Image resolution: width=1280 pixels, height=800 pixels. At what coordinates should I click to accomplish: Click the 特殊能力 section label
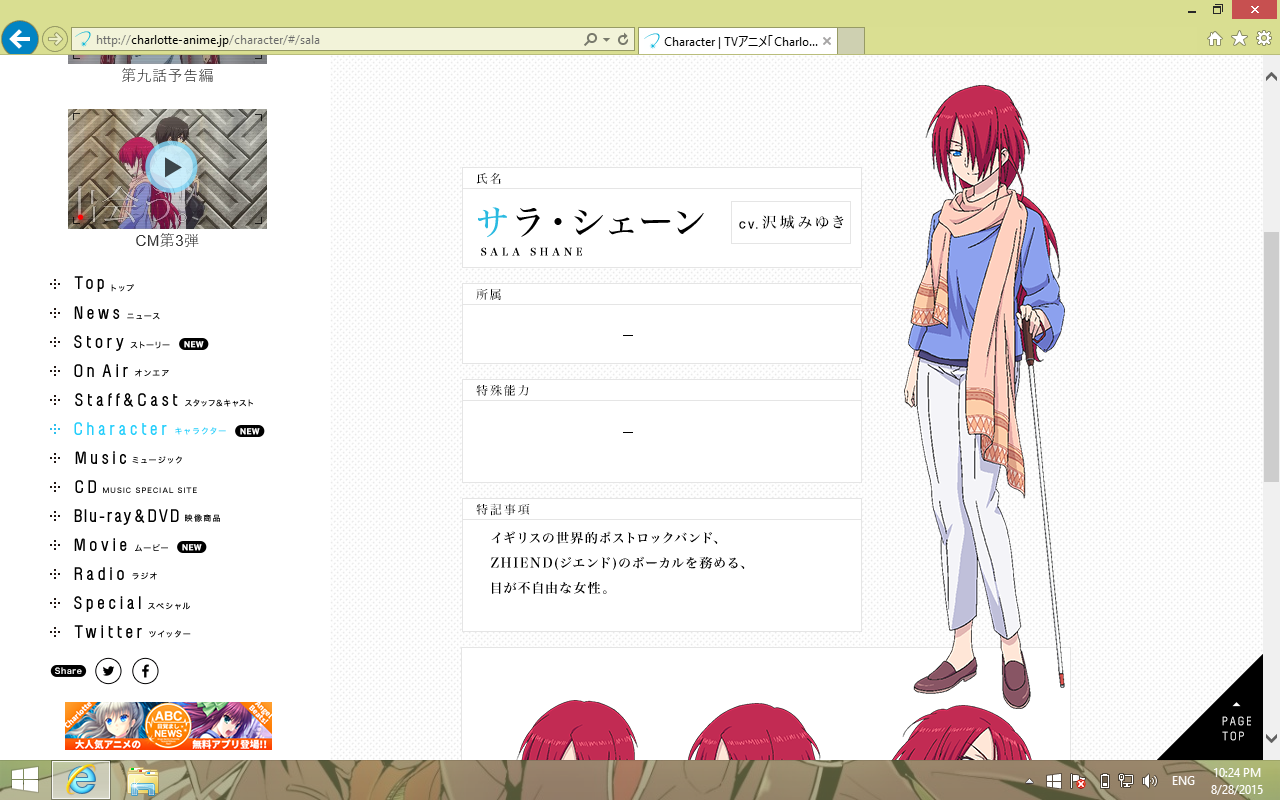tap(503, 390)
